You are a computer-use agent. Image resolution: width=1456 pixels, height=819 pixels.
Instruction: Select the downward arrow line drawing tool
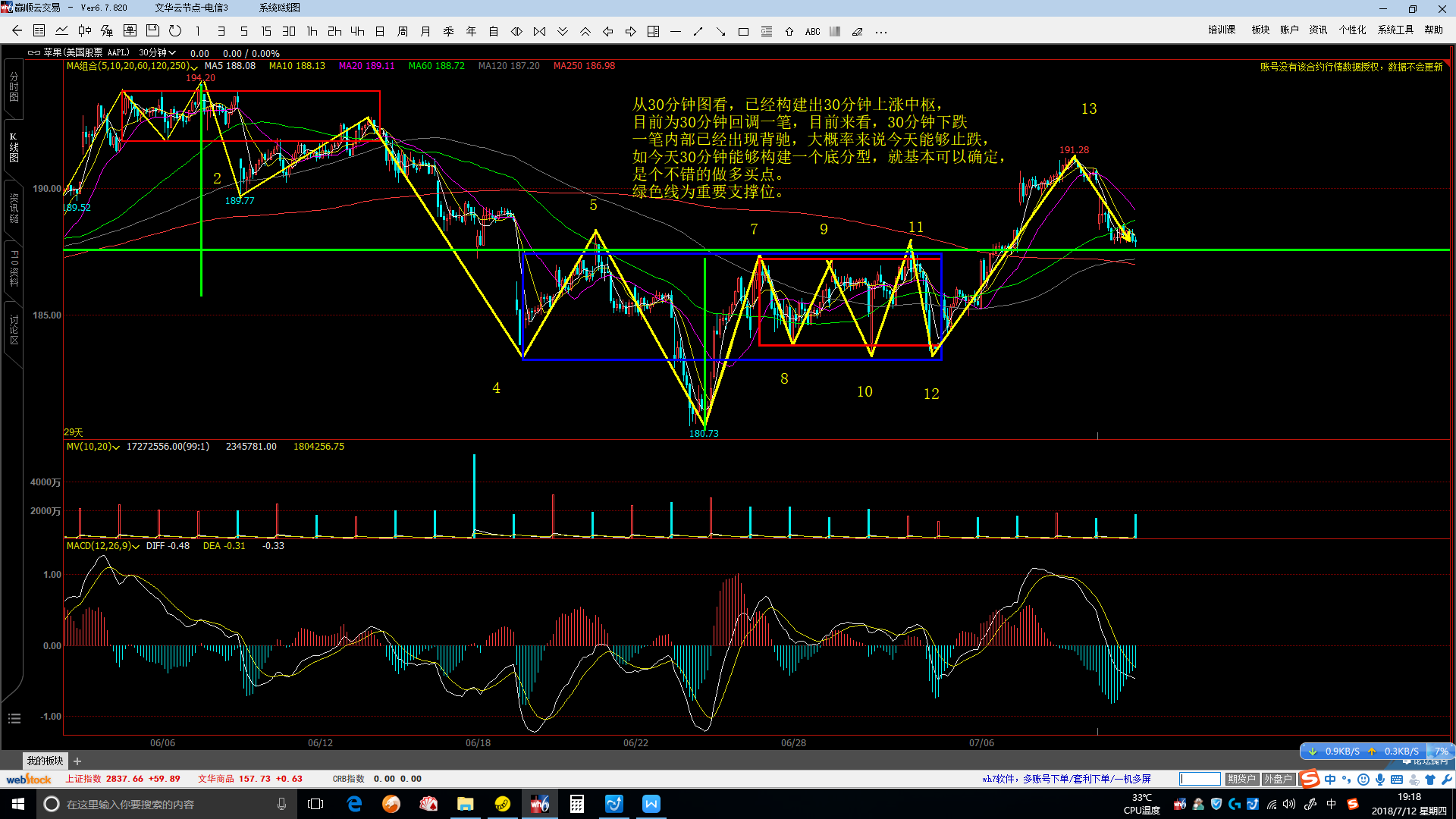click(x=720, y=31)
